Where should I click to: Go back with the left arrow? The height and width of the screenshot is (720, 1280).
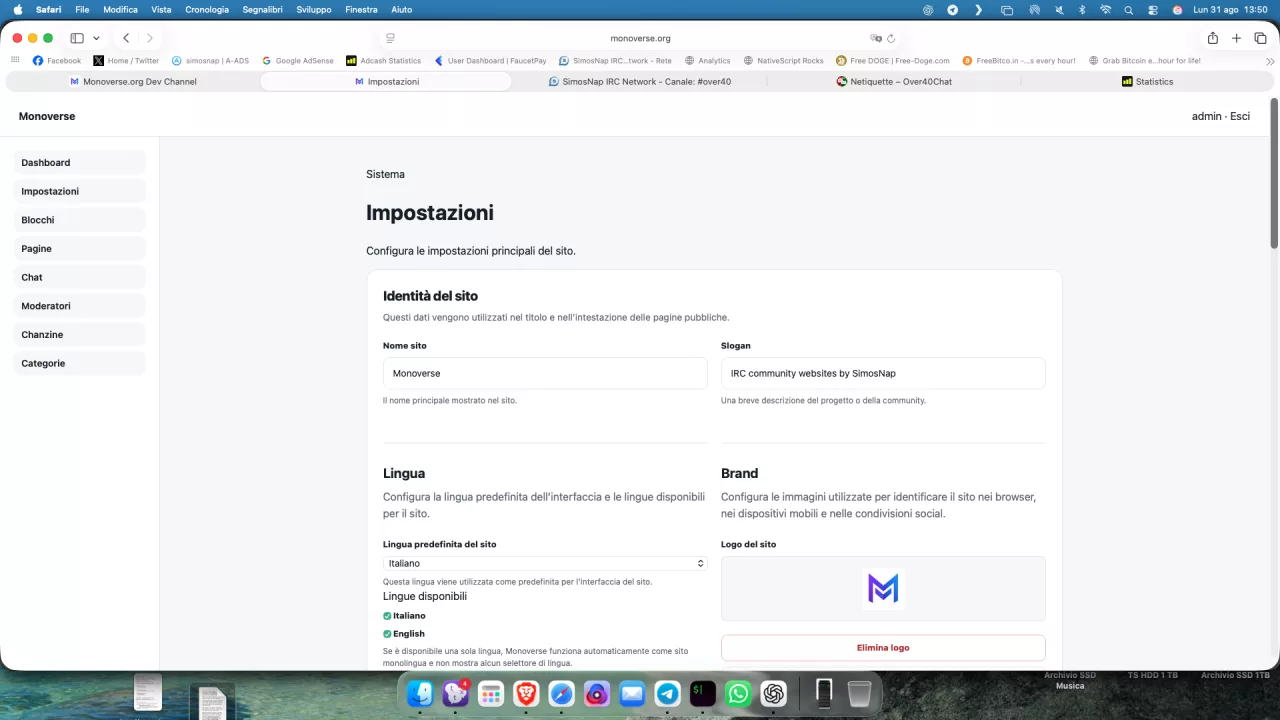click(x=126, y=38)
